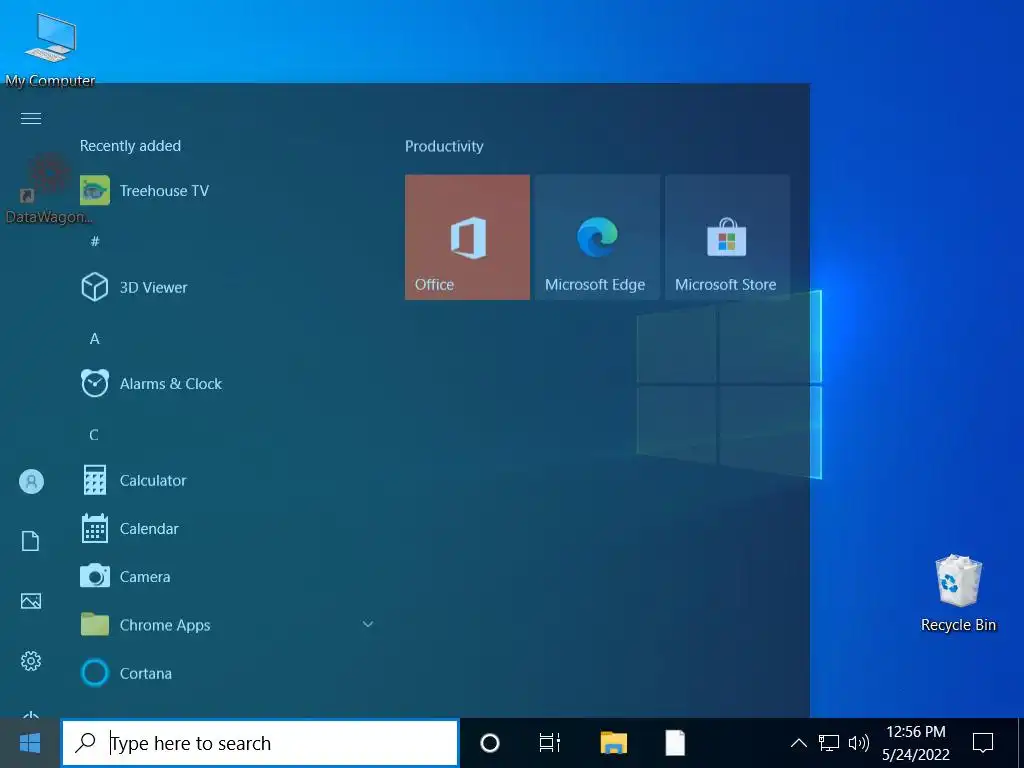Click the Productivity group title
This screenshot has width=1024, height=768.
tap(444, 146)
